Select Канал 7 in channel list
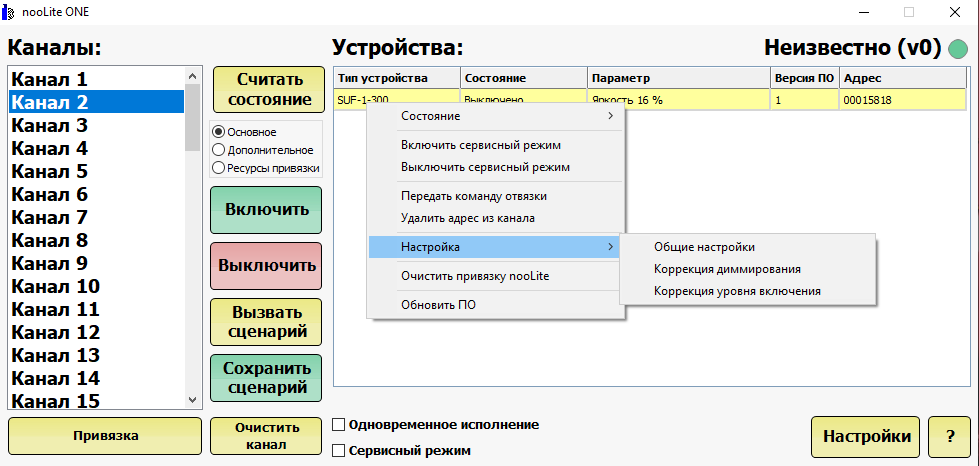The image size is (979, 466). (x=97, y=217)
